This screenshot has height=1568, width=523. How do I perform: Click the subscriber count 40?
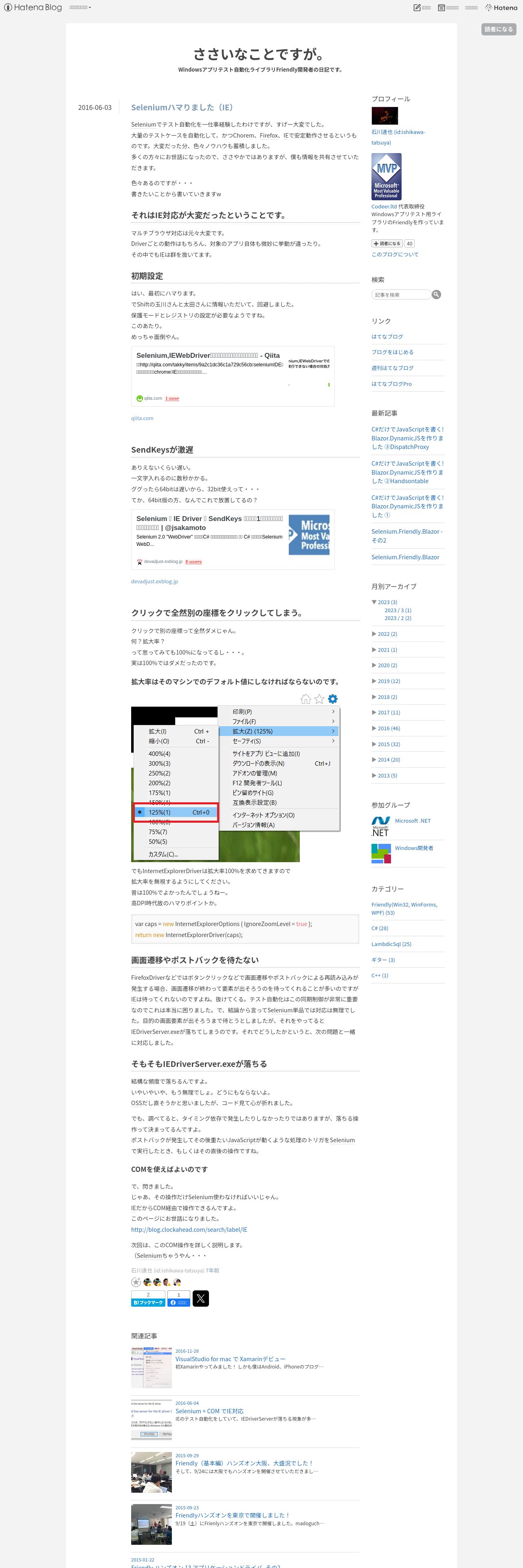click(409, 243)
